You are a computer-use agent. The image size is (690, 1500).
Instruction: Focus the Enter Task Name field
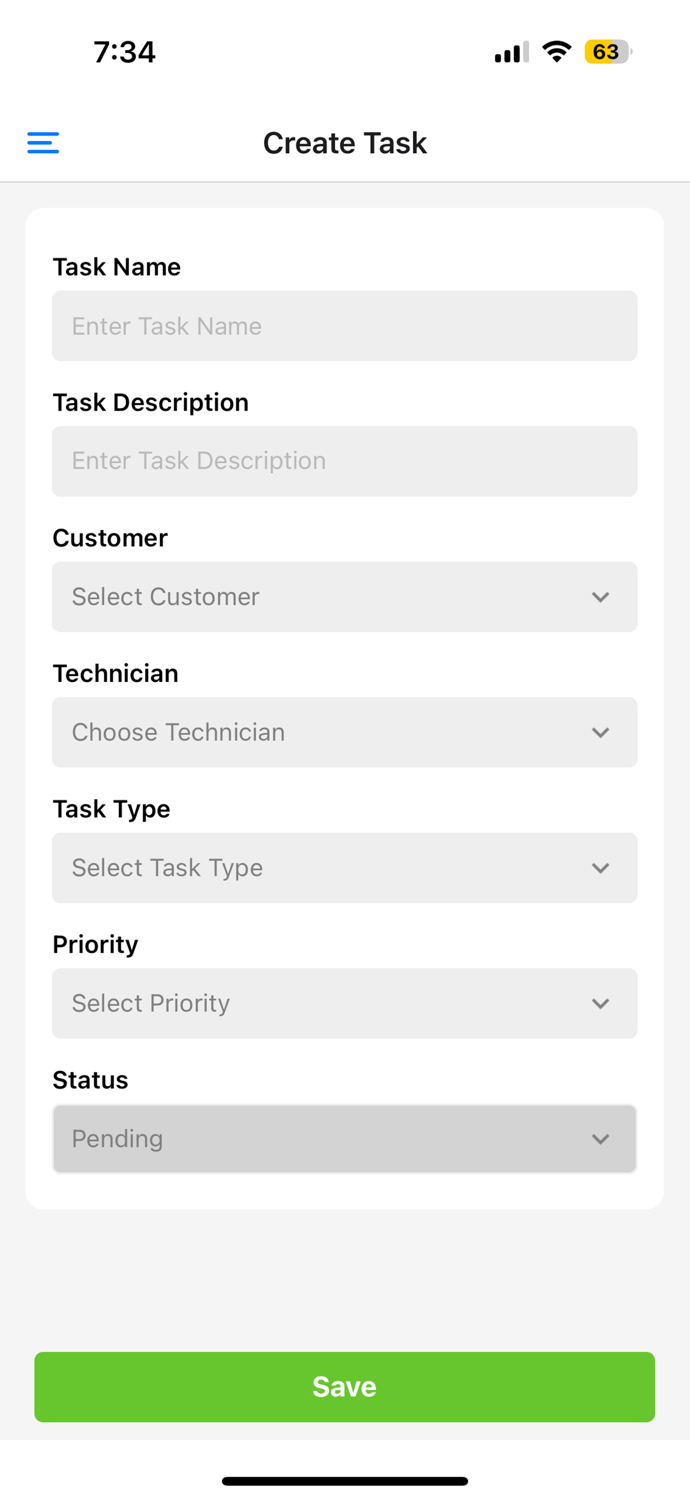click(x=344, y=326)
